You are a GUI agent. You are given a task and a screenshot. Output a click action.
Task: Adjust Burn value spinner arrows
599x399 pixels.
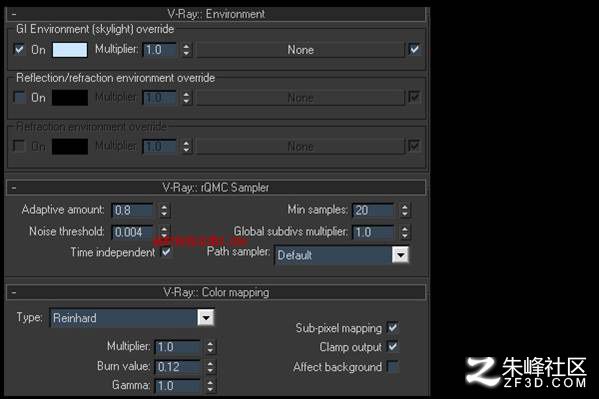(210, 367)
